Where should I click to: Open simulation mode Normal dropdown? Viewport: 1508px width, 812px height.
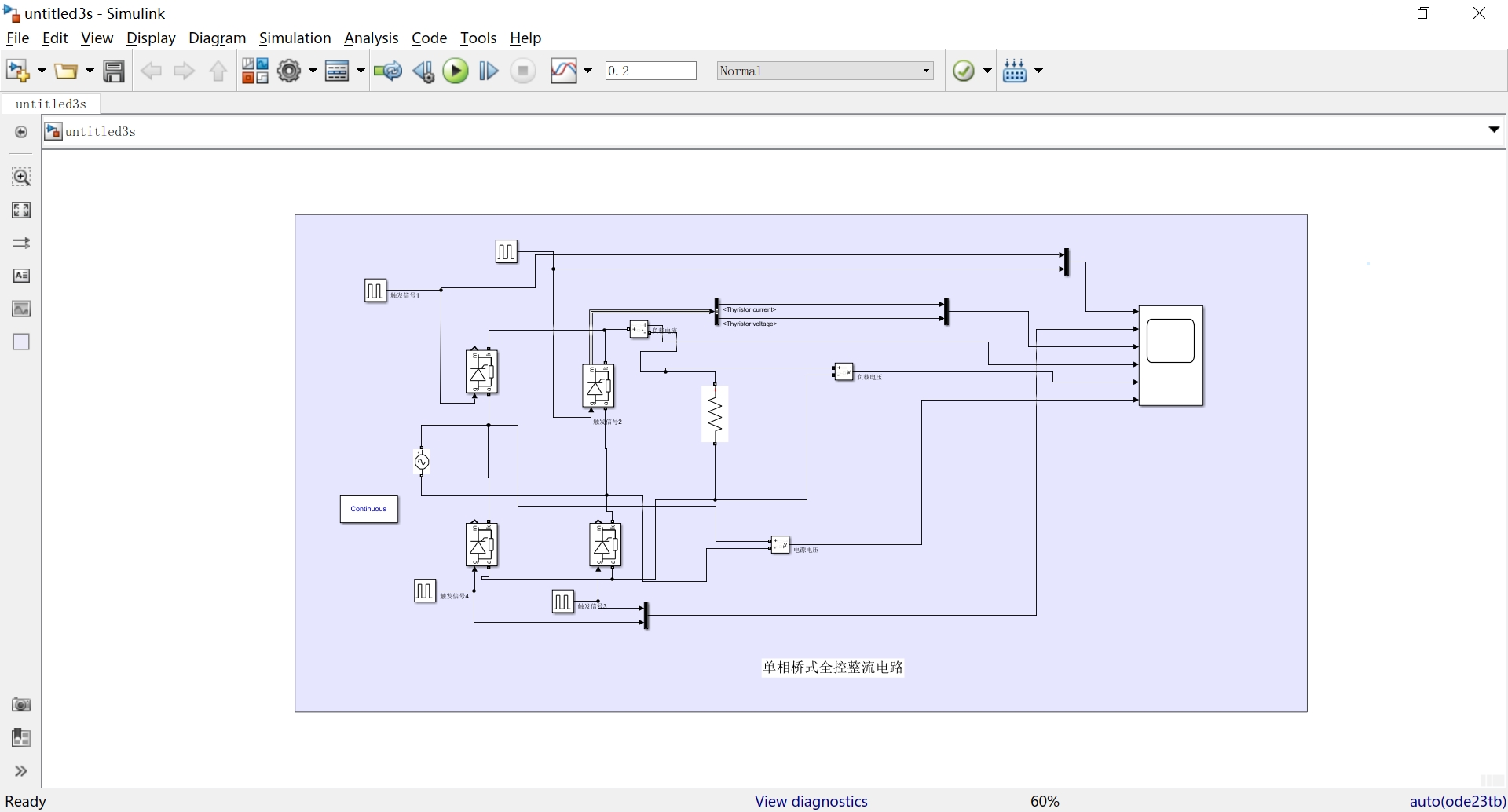pyautogui.click(x=825, y=71)
